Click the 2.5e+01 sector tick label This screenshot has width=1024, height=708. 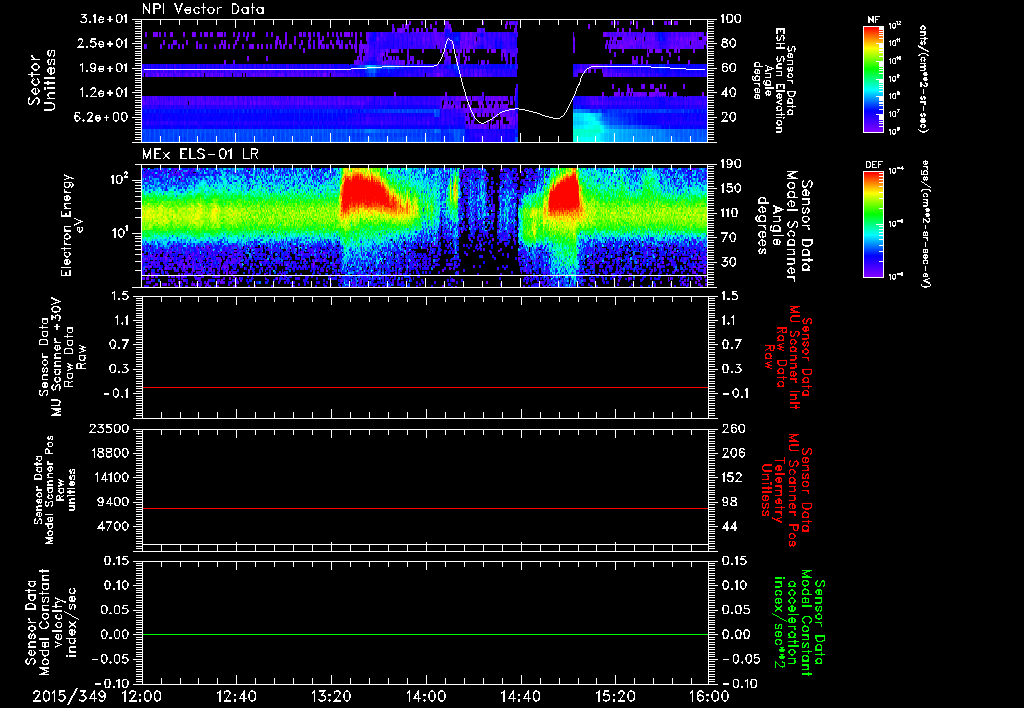click(104, 43)
